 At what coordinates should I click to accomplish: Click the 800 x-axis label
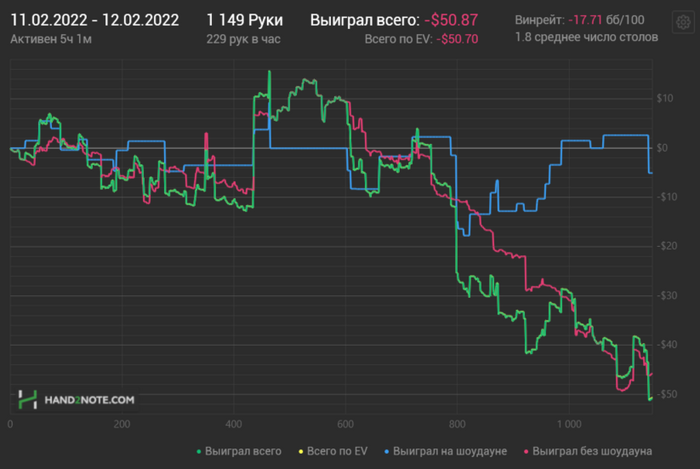point(457,424)
